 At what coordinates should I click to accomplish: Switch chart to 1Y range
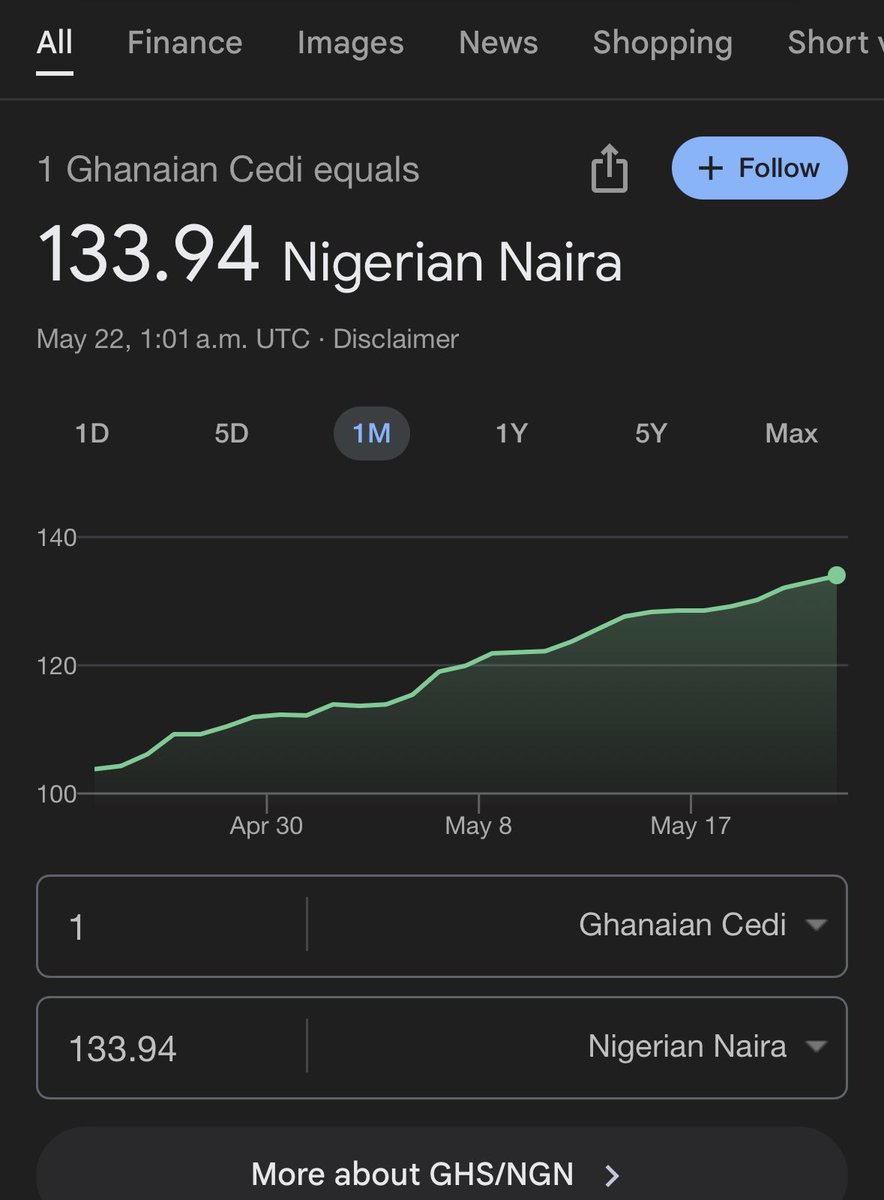tap(511, 433)
